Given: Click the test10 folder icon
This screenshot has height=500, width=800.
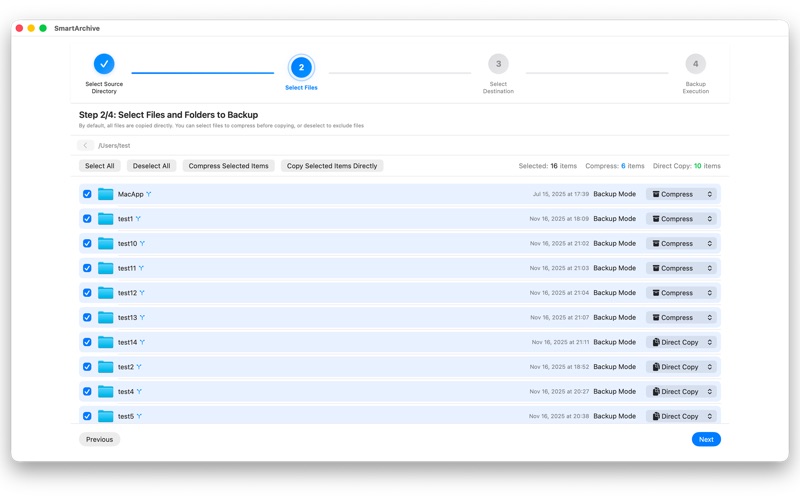Looking at the screenshot, I should click(106, 243).
